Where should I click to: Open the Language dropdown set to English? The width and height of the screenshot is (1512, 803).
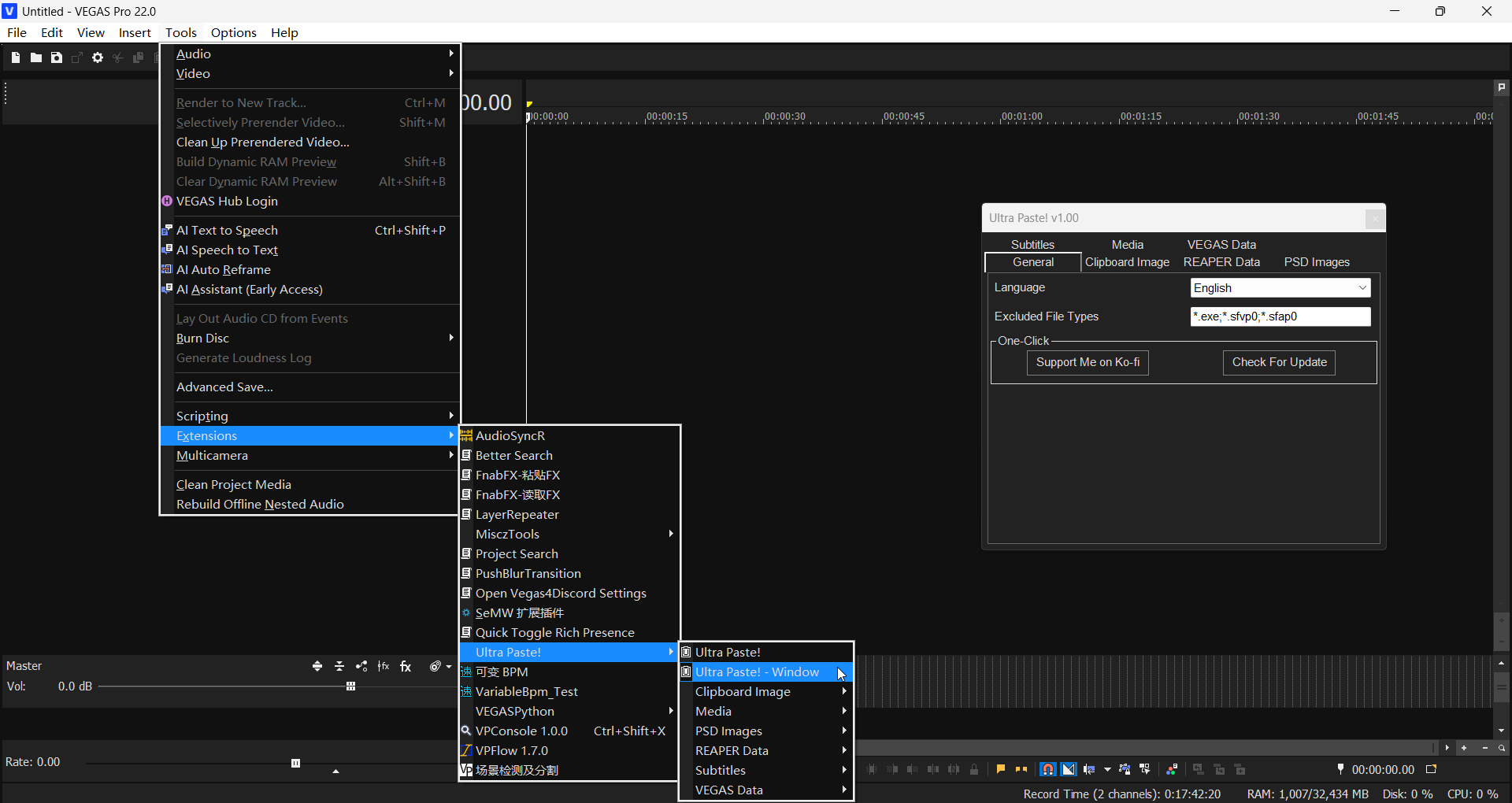click(x=1280, y=287)
